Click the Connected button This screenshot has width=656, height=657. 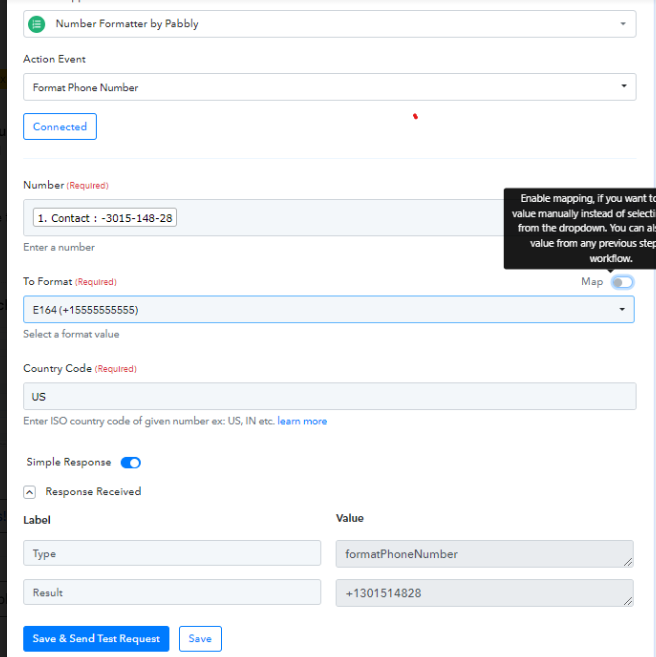[x=60, y=127]
